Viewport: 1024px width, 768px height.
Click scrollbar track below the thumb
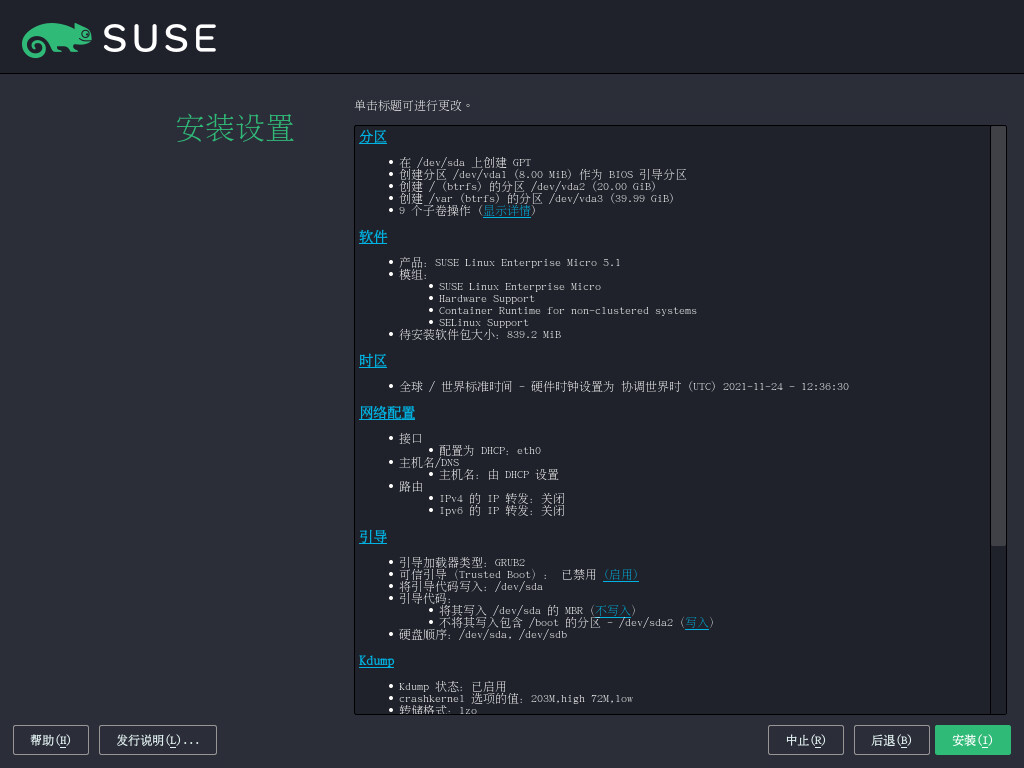coord(998,630)
